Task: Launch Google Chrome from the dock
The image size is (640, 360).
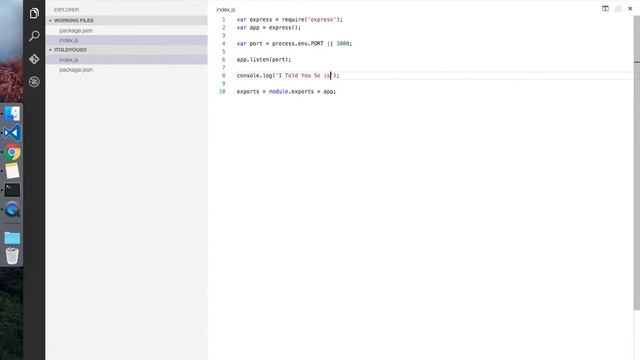Action: pos(12,152)
